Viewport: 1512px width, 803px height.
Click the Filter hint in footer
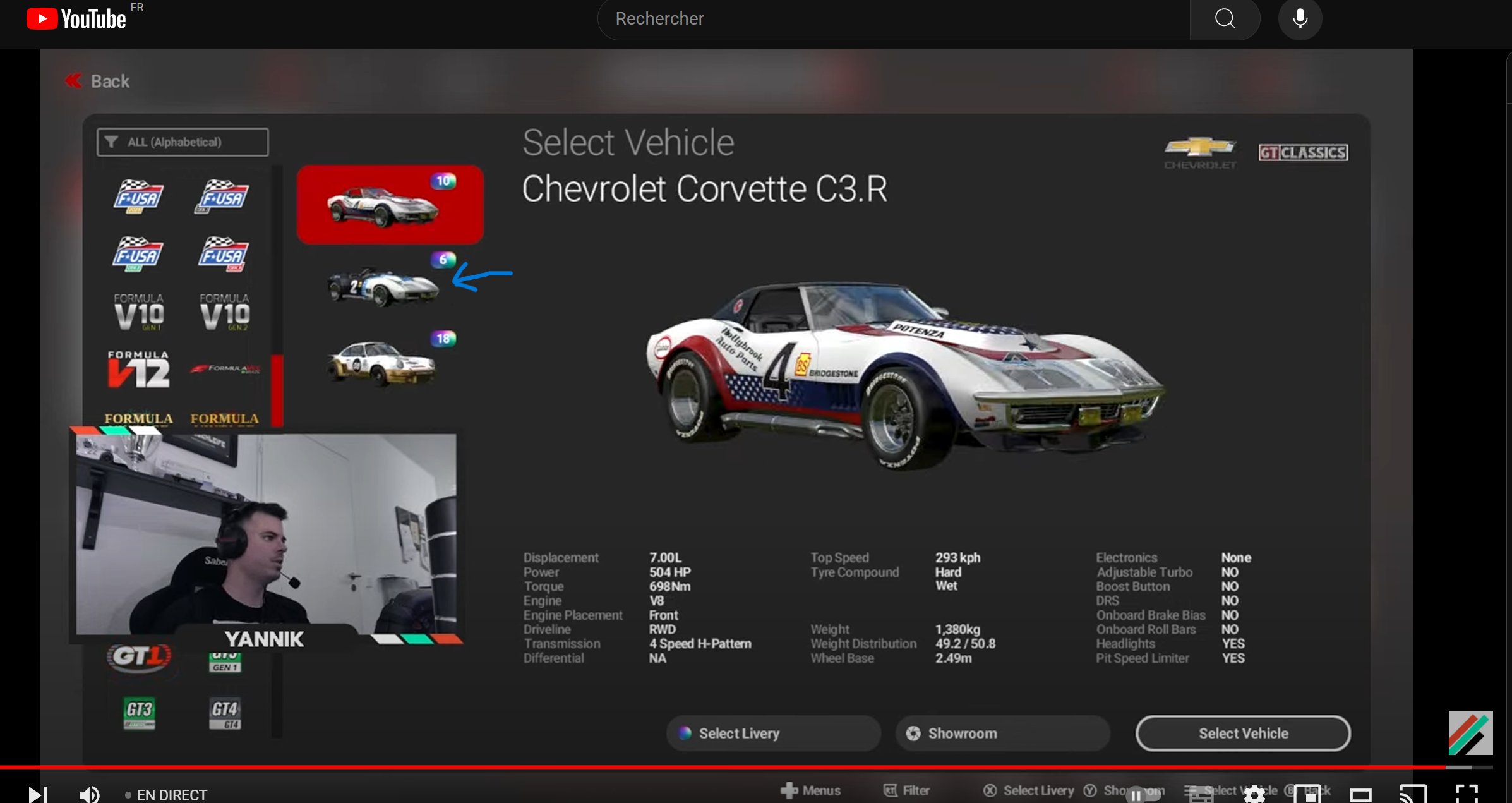(906, 790)
